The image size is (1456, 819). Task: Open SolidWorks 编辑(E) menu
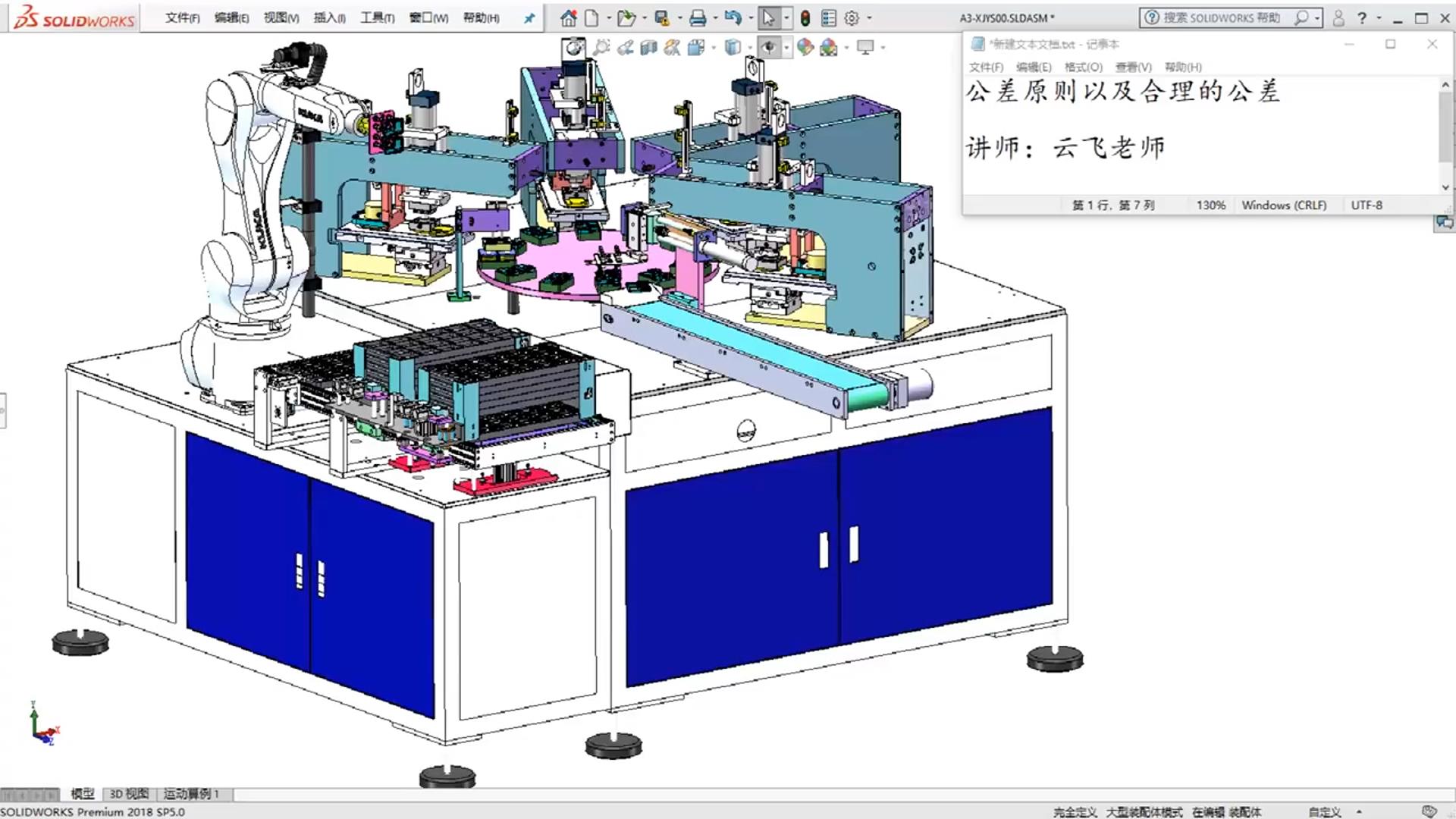(231, 17)
